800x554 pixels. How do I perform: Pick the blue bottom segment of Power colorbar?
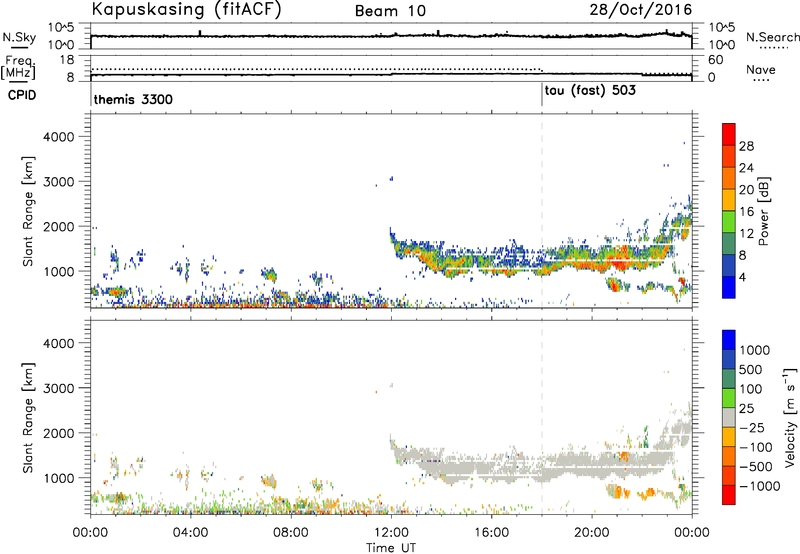729,287
